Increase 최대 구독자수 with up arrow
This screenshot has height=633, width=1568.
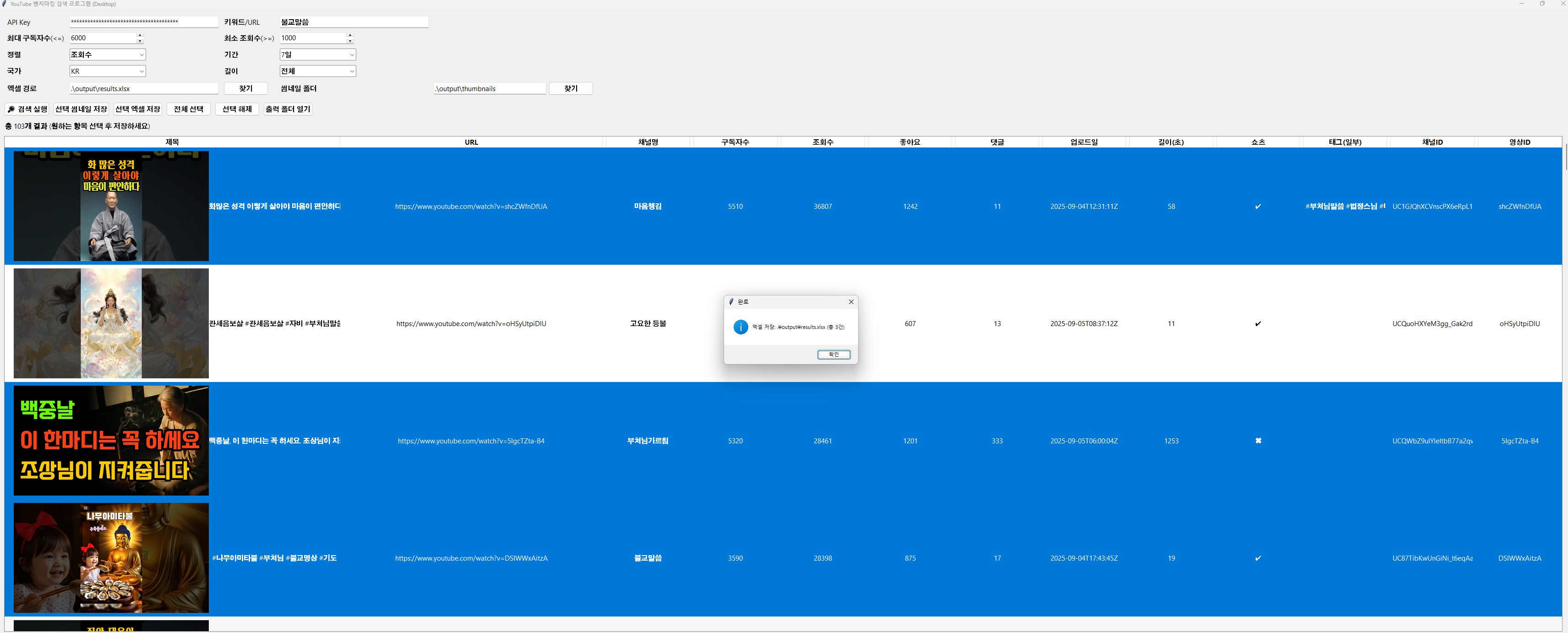pyautogui.click(x=140, y=35)
